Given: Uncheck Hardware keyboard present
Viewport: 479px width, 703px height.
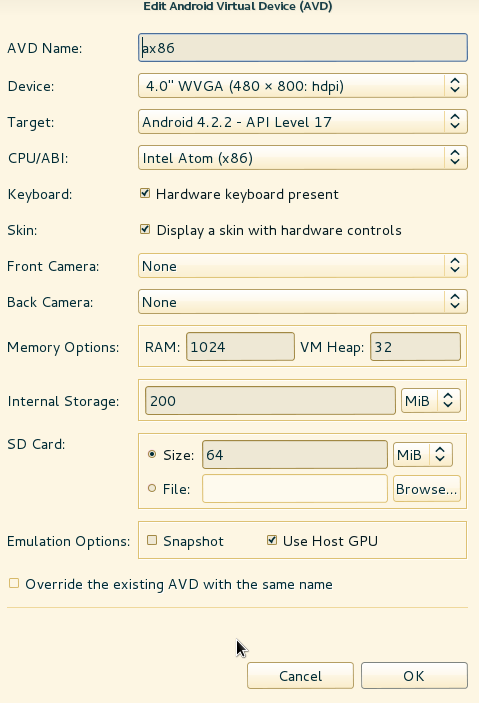Looking at the screenshot, I should point(145,193).
